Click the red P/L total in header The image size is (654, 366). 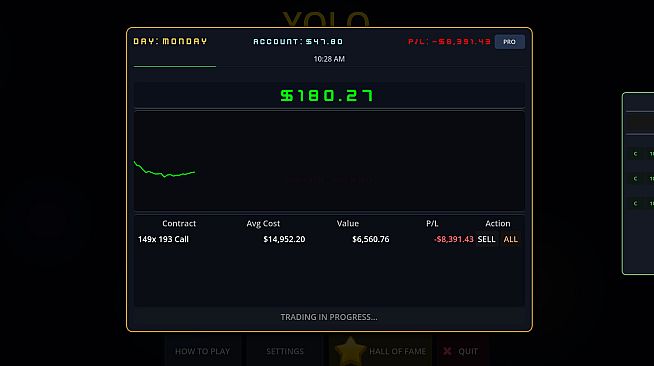(x=449, y=42)
